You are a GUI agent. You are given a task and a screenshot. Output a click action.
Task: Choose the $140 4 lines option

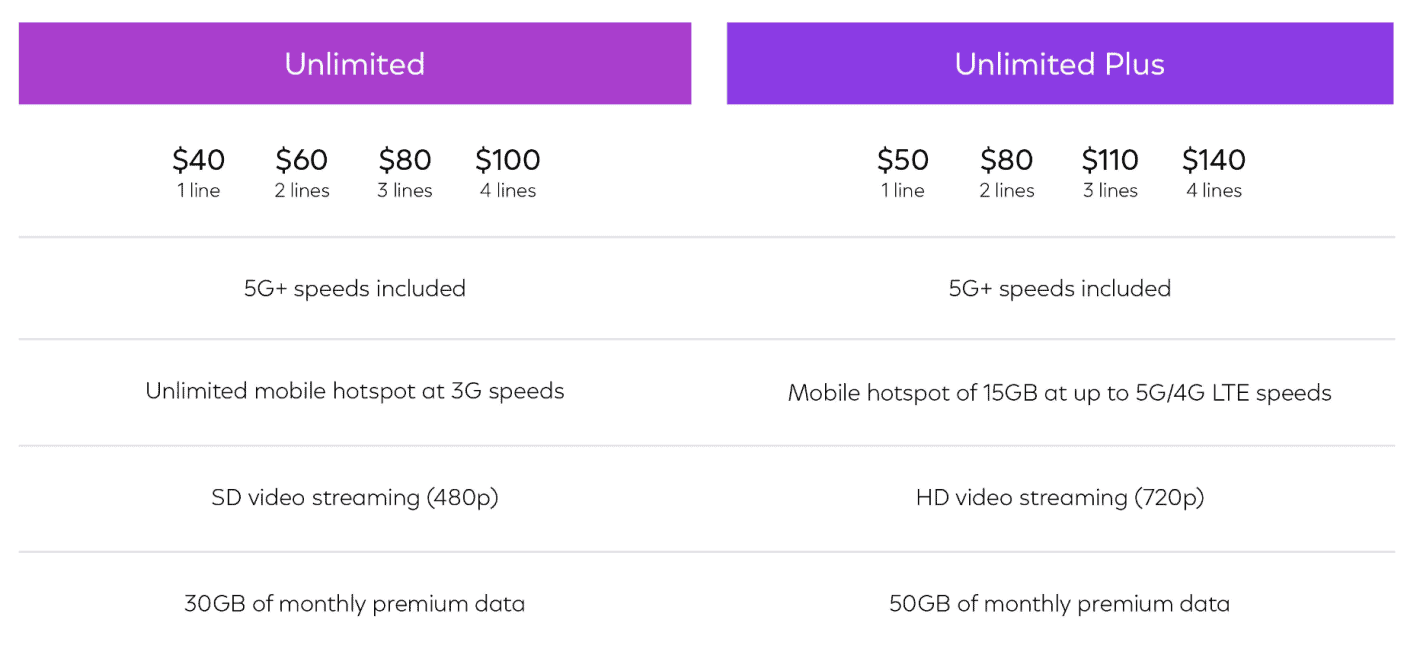pos(1214,161)
